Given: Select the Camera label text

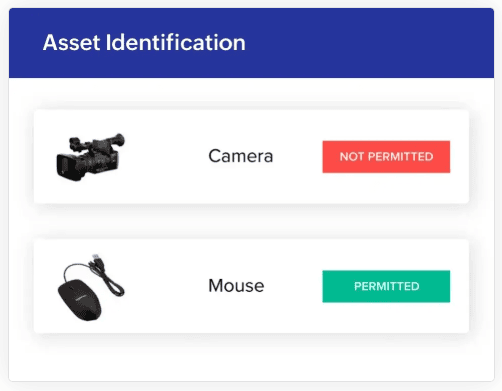Looking at the screenshot, I should [241, 156].
